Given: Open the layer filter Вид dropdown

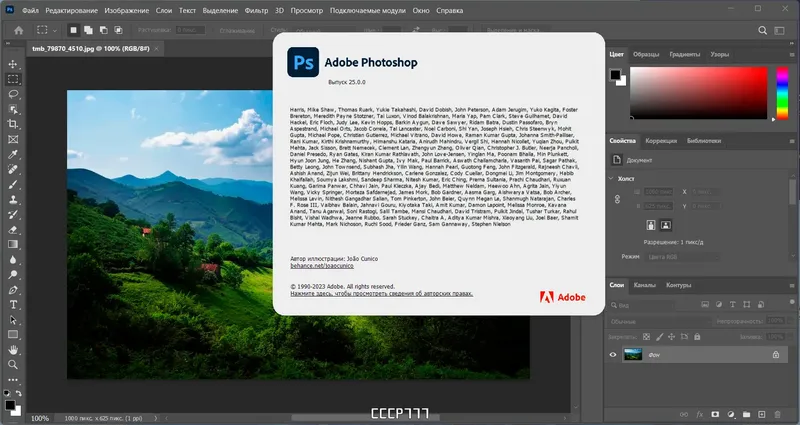Looking at the screenshot, I should 641,305.
